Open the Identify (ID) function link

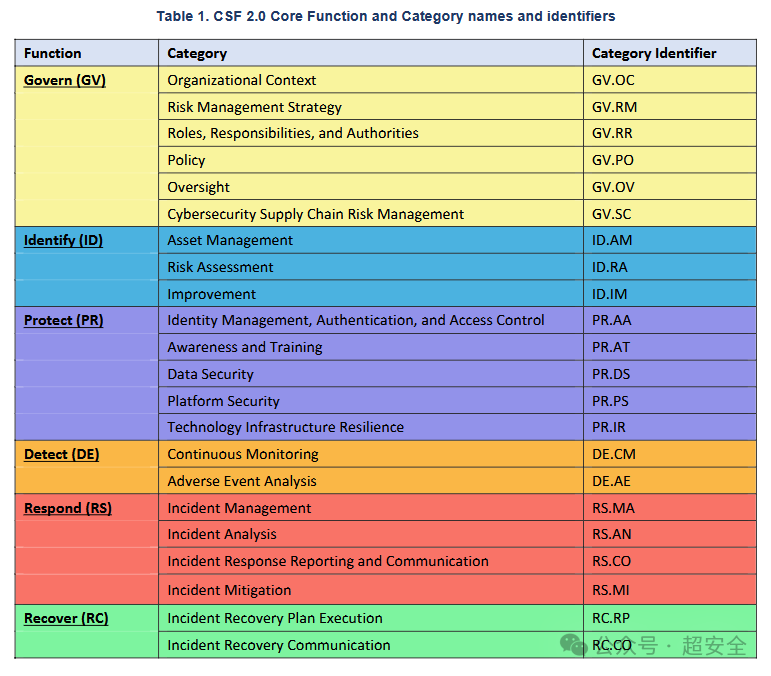[x=63, y=240]
